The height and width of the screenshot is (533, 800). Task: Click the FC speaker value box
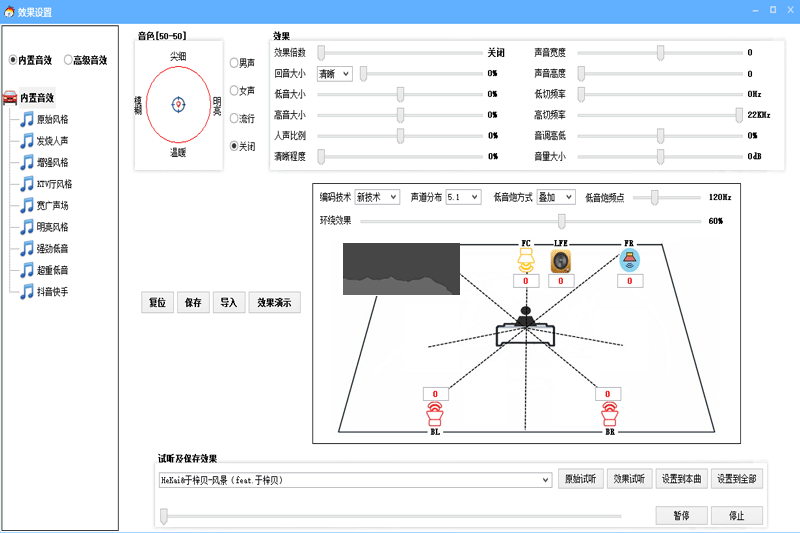(x=526, y=281)
